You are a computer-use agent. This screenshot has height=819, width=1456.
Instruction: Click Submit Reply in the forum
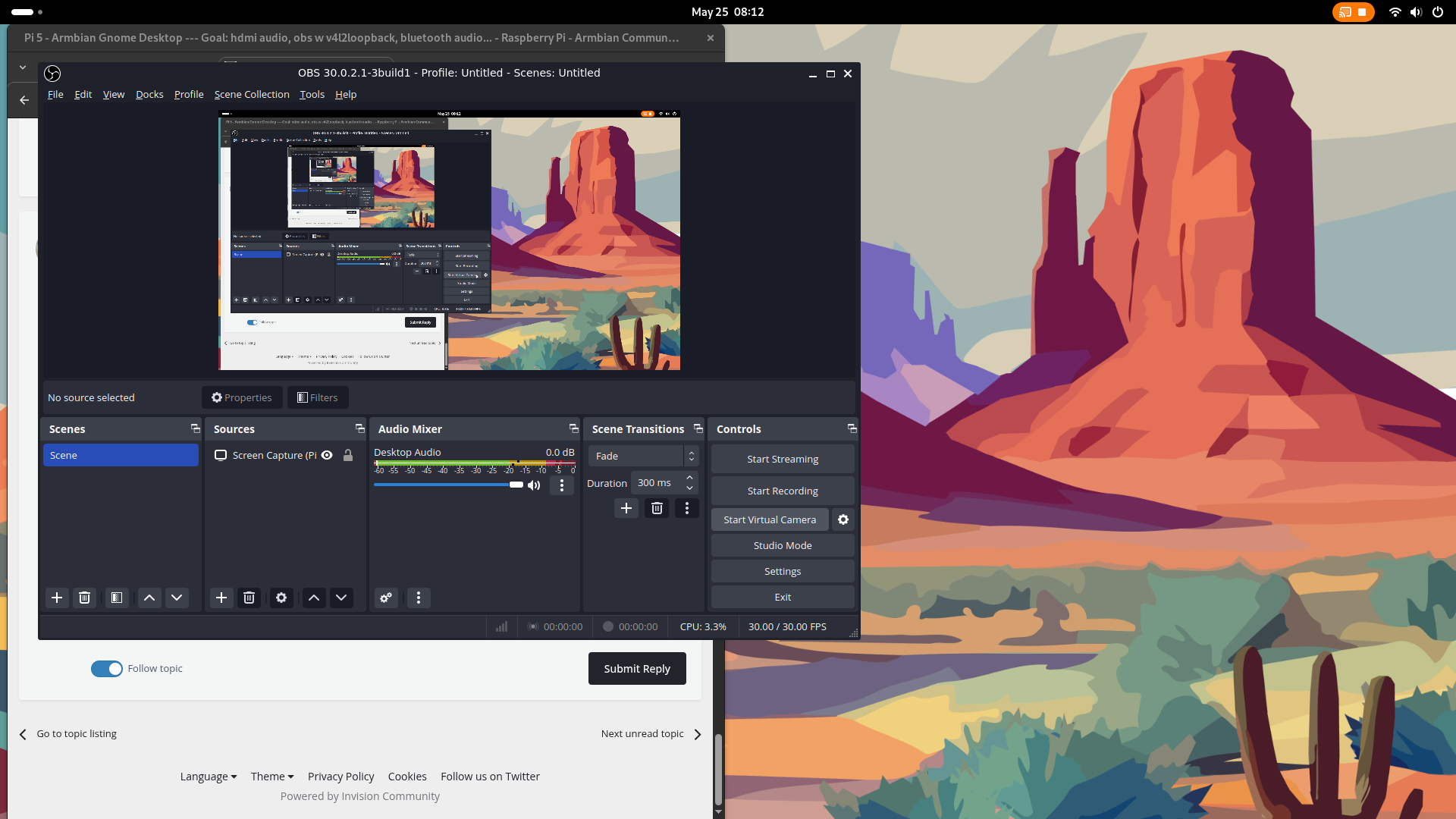tap(637, 668)
